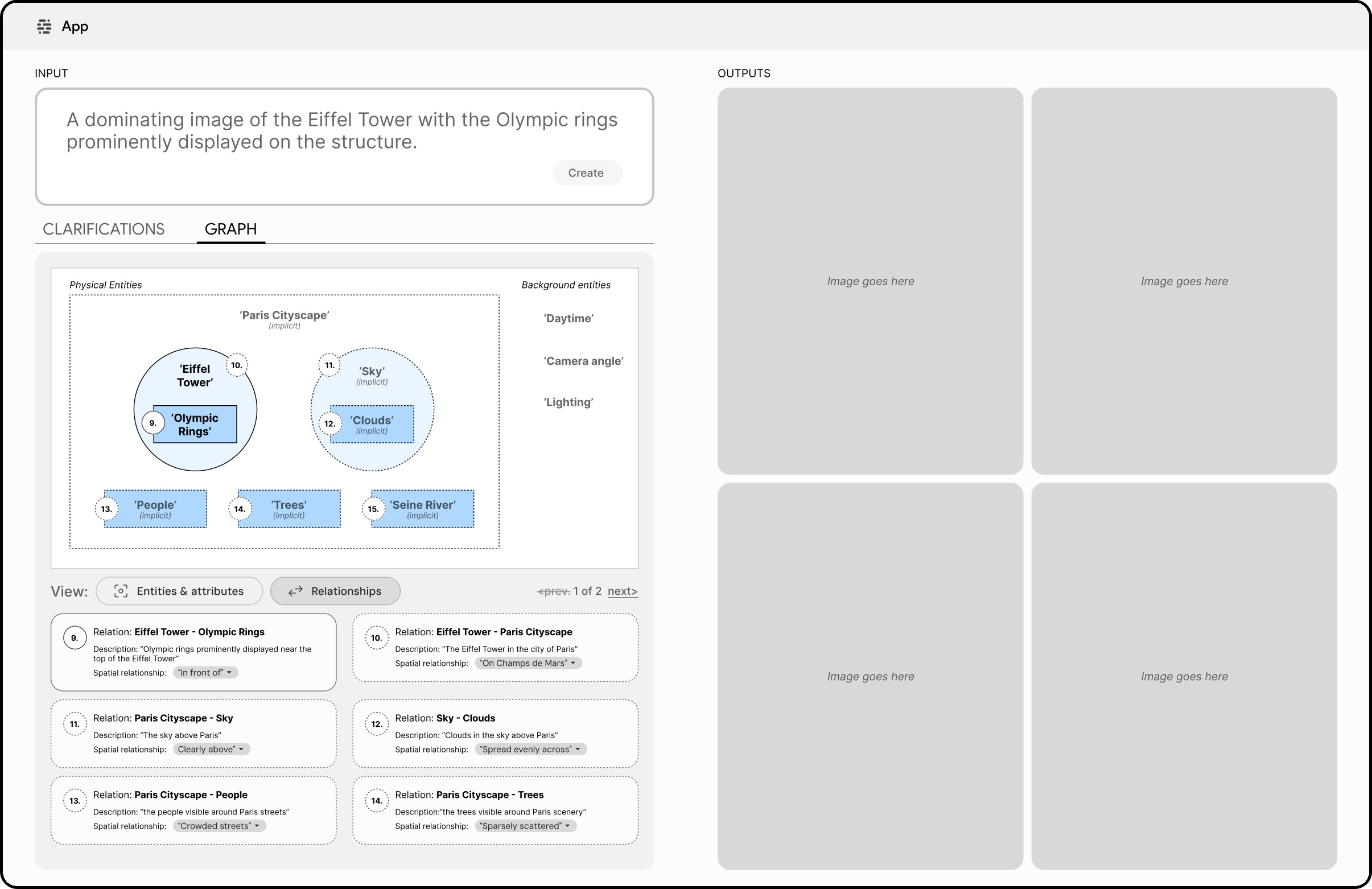Viewport: 1372px width, 889px height.
Task: Open the "On Champs de Mars" dropdown
Action: pyautogui.click(x=528, y=663)
